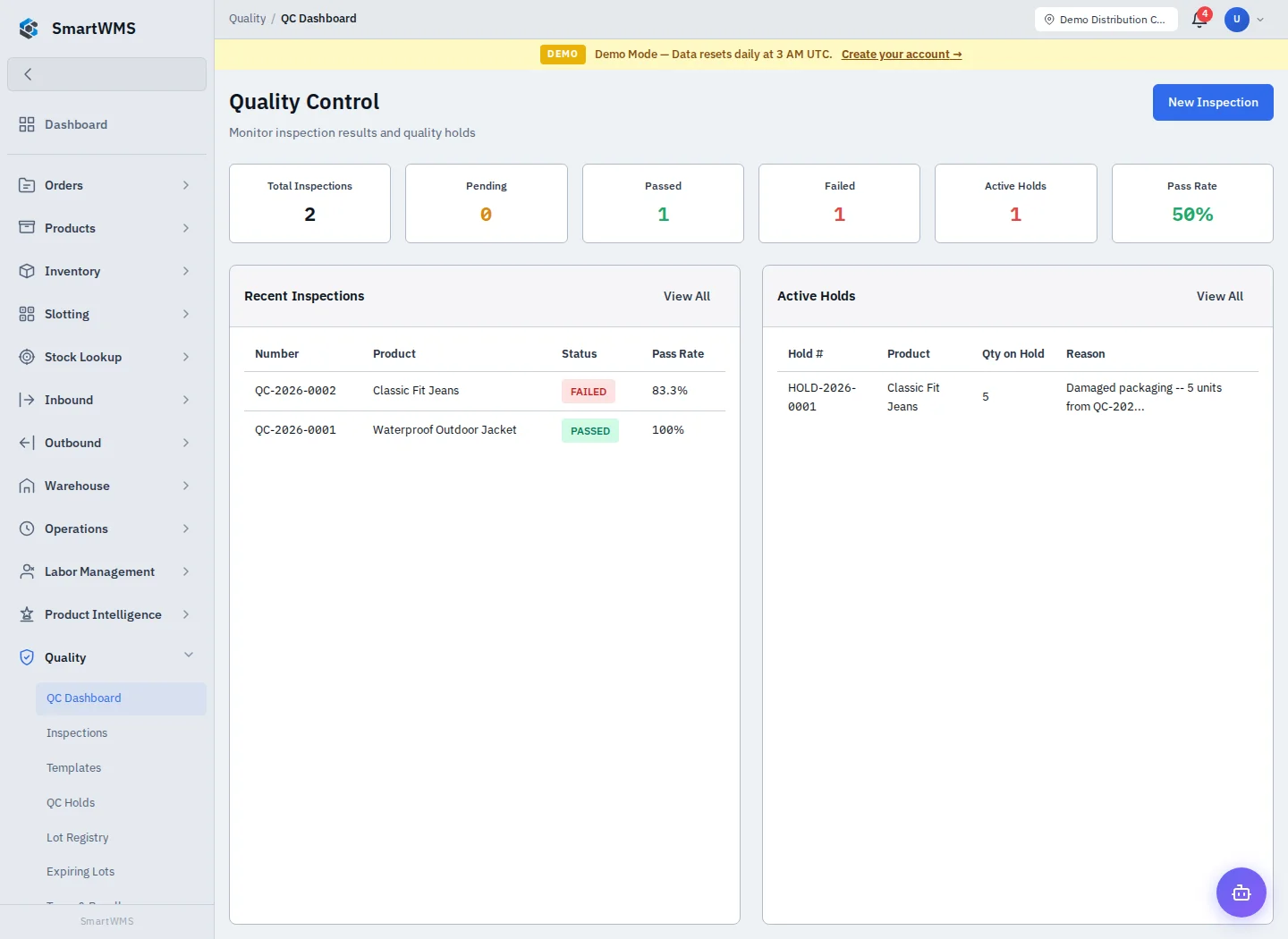Open the Demo Distribution warehouse selector
1288x939 pixels.
click(x=1106, y=19)
